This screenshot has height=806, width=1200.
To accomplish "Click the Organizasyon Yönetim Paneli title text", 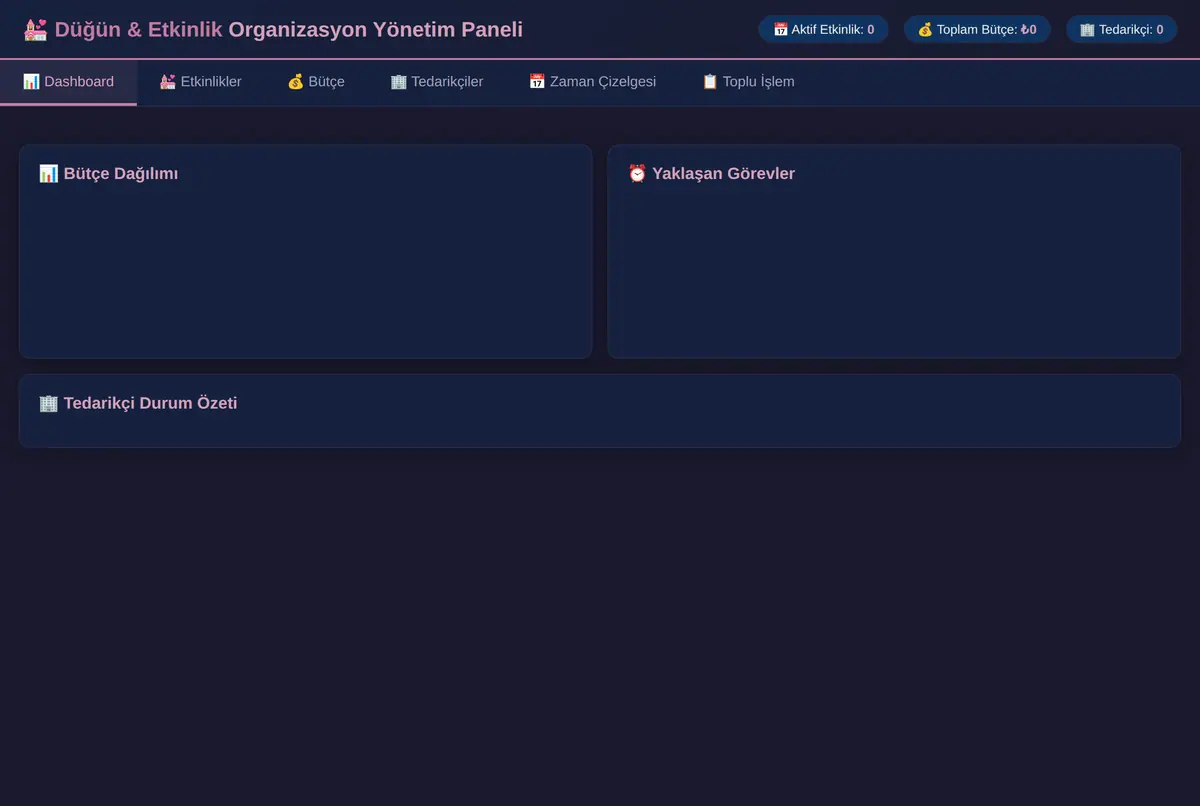I will coord(375,30).
